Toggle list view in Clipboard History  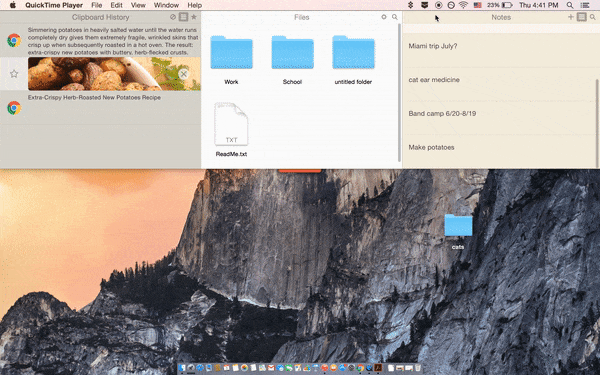tap(184, 17)
